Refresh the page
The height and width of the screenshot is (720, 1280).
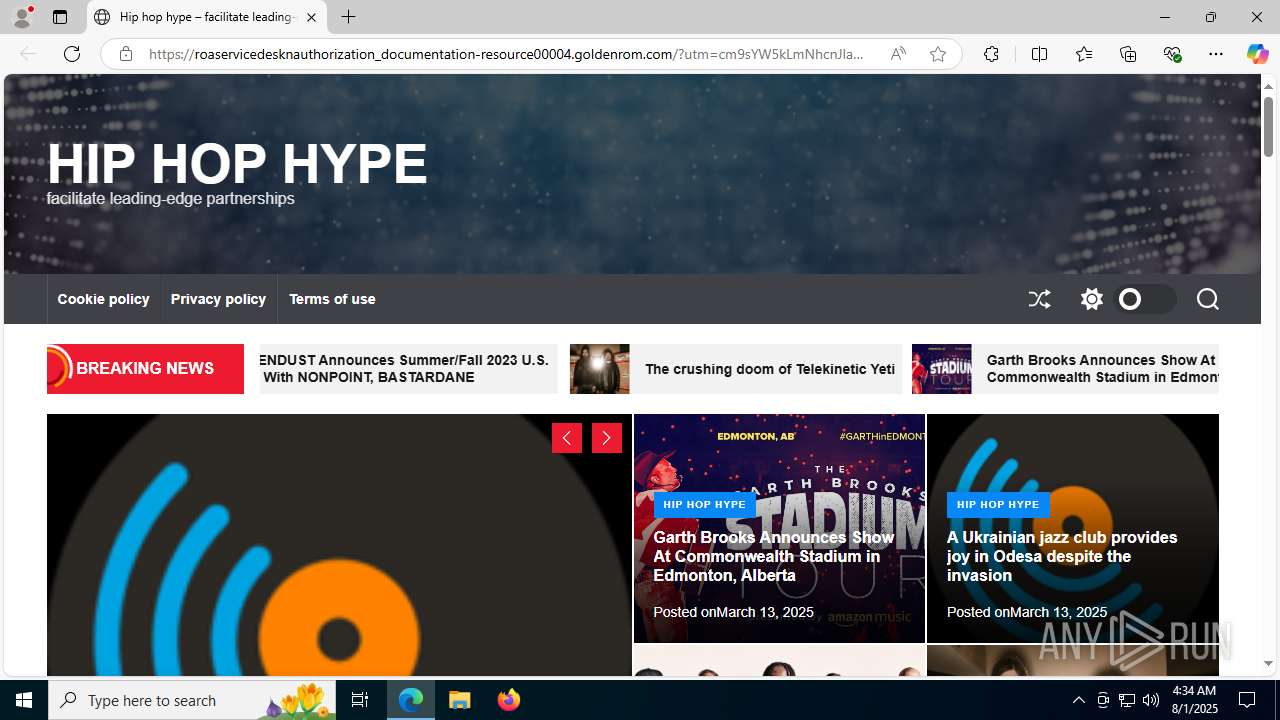[72, 54]
